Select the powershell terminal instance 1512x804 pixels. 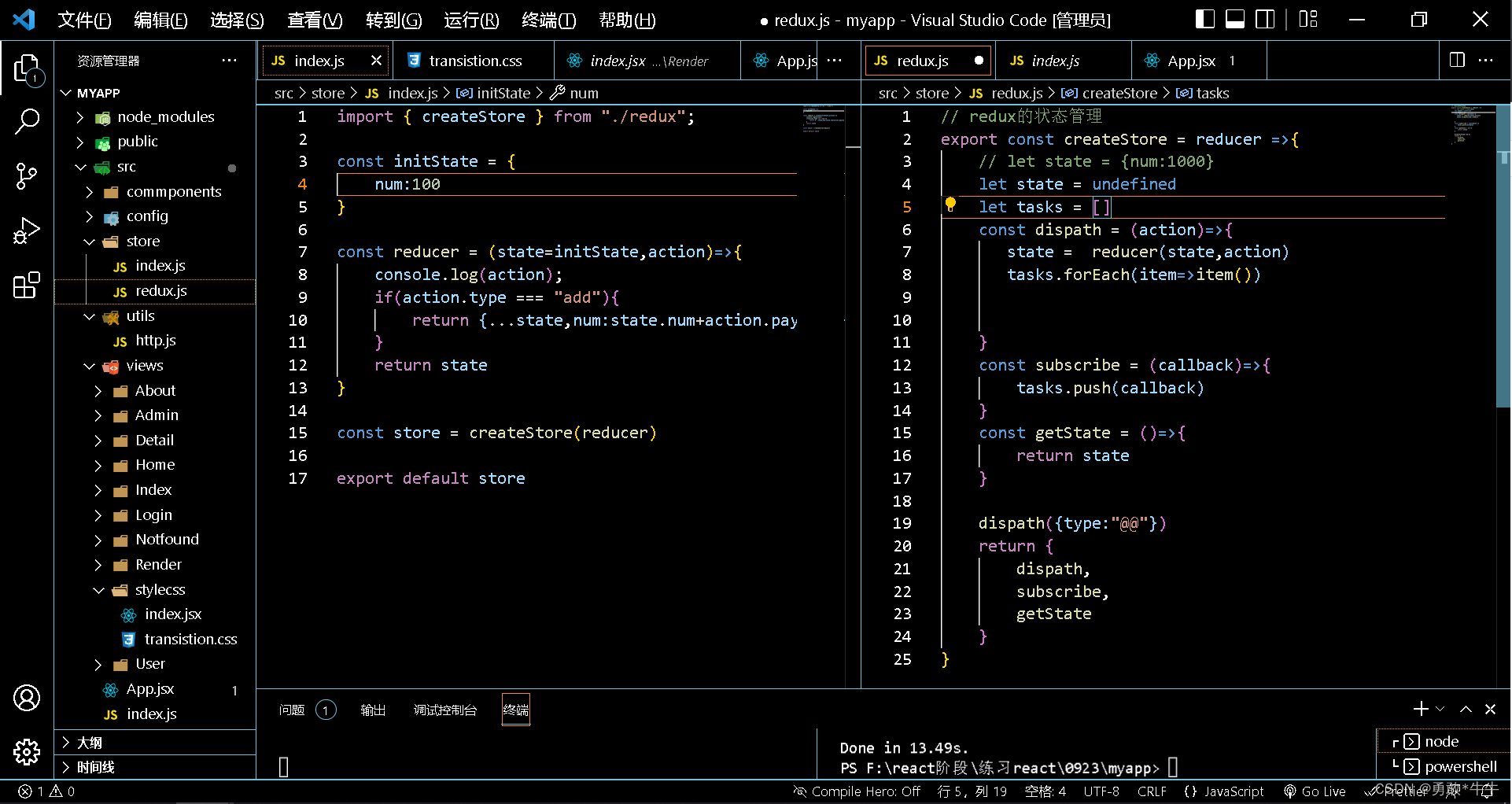(1459, 766)
